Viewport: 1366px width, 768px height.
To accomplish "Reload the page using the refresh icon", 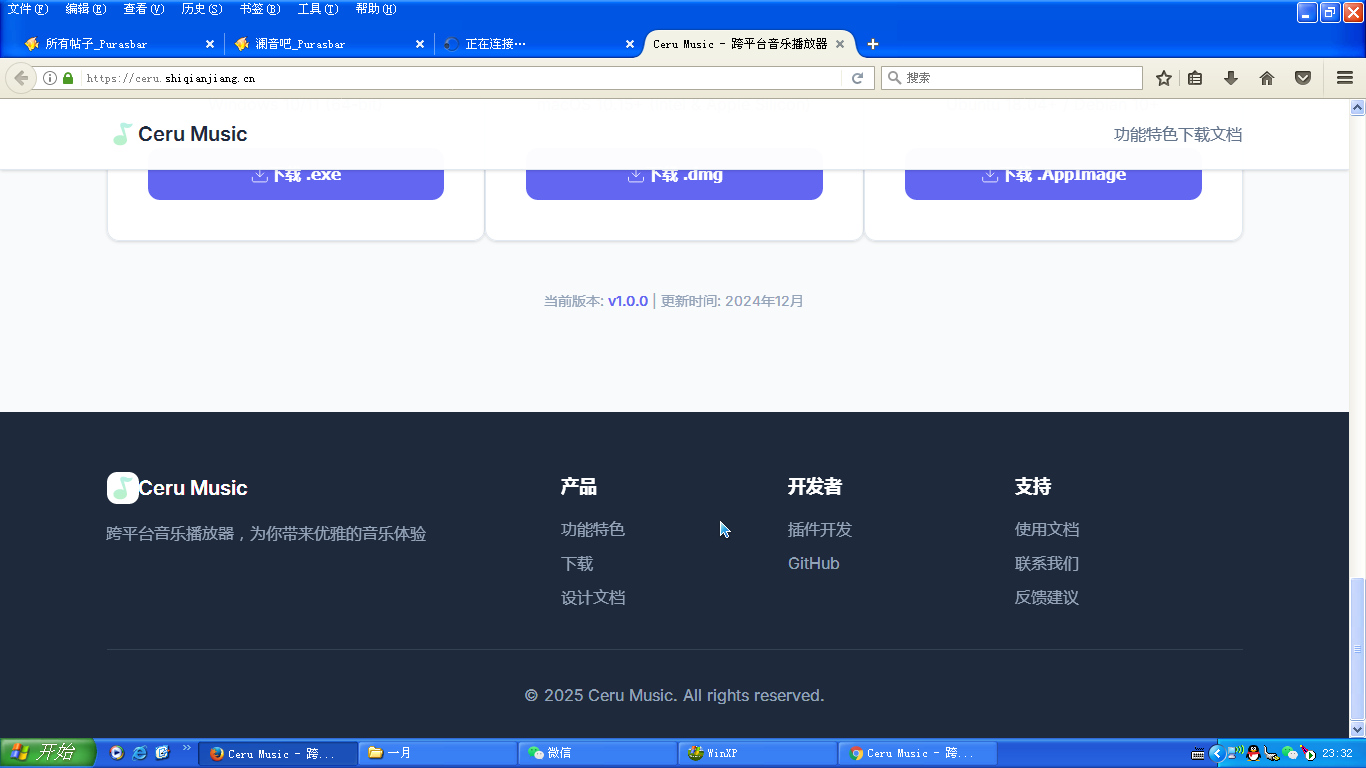I will click(x=857, y=78).
